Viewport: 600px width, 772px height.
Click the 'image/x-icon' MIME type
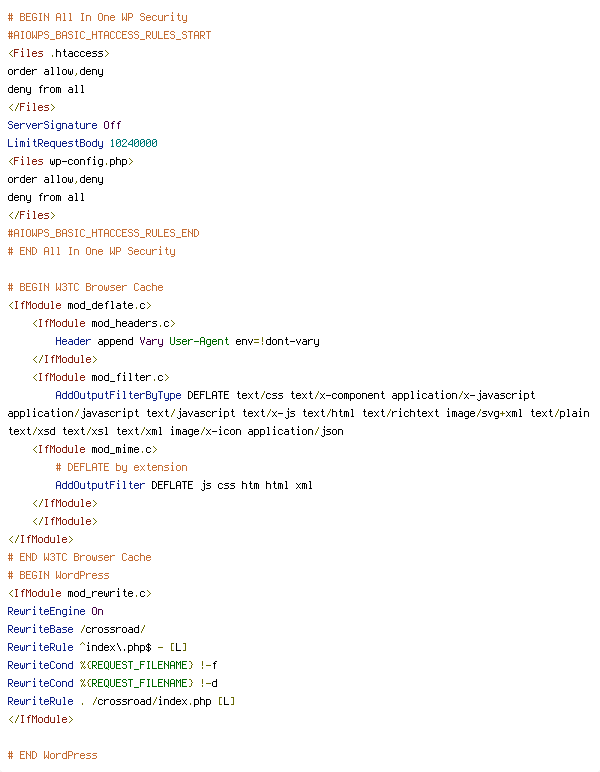click(206, 431)
